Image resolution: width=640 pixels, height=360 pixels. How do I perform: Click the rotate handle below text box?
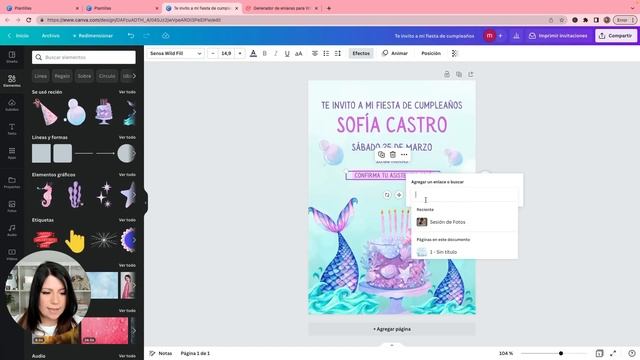pos(387,195)
